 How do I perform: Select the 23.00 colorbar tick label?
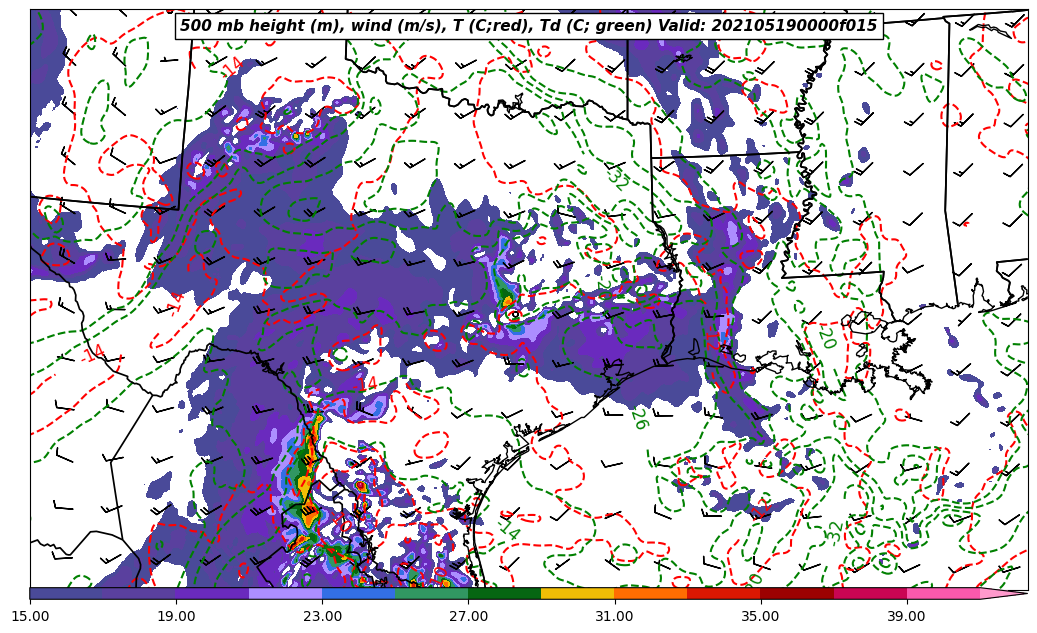point(322,616)
